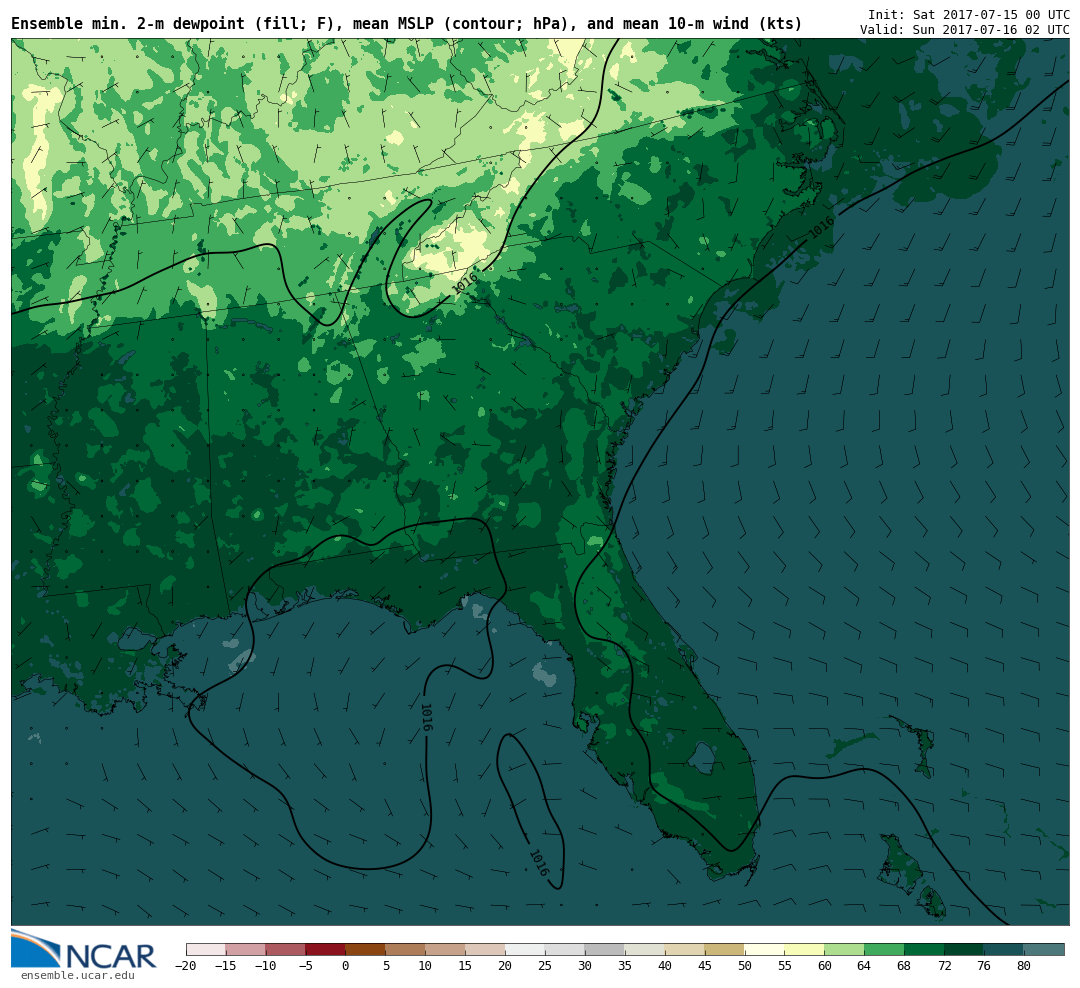
Task: Click the 35 colorbar tick label
Action: click(625, 966)
